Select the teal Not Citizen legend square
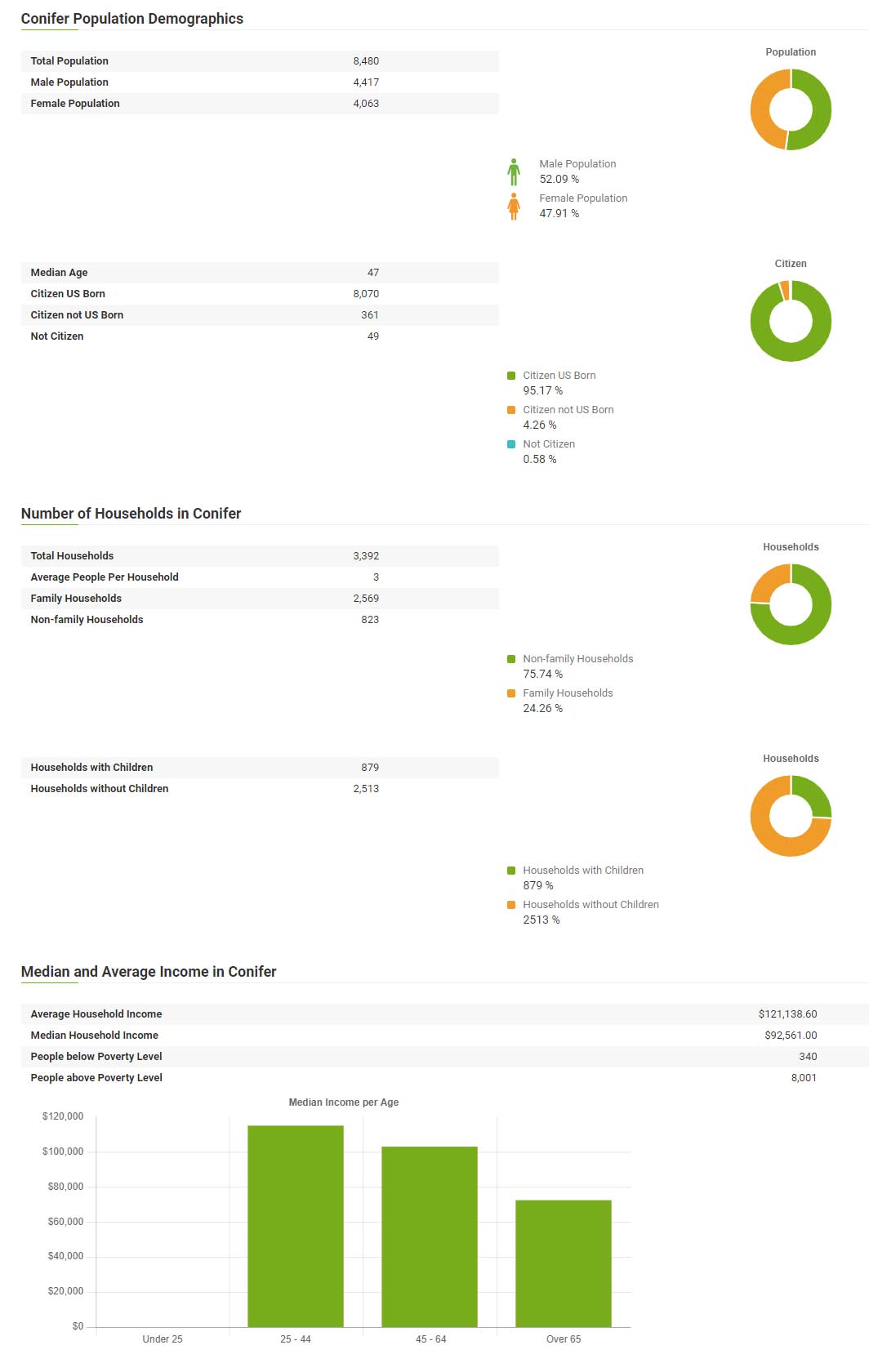 [511, 444]
